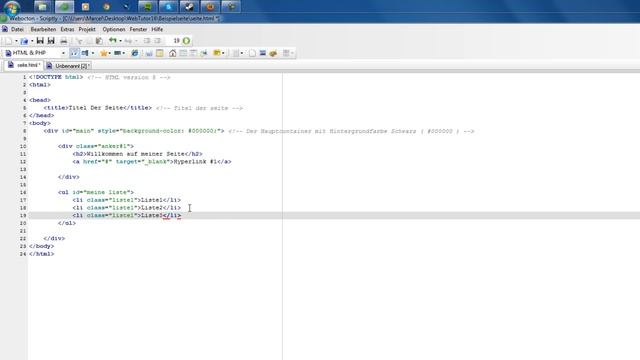This screenshot has width=640, height=360.
Task: Click the printer icon
Action: [x=64, y=41]
